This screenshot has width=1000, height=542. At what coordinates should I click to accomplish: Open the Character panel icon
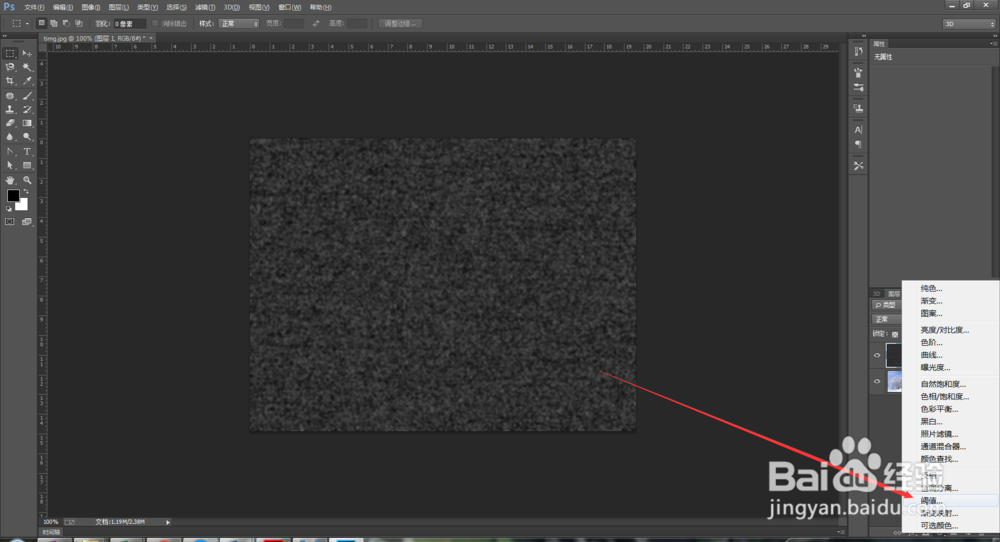coord(858,129)
